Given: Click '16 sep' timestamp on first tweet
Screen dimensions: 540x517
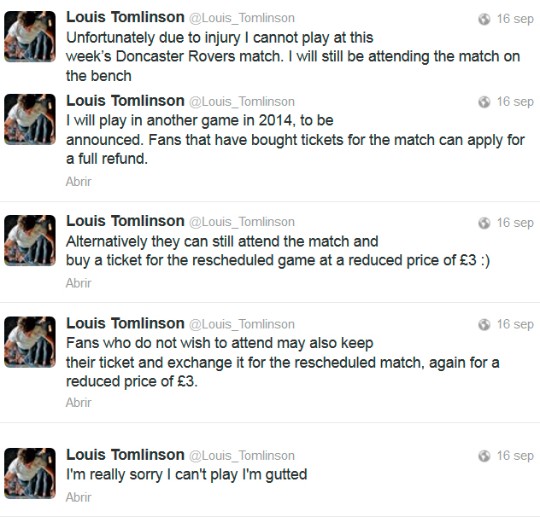Looking at the screenshot, I should click(x=515, y=19).
